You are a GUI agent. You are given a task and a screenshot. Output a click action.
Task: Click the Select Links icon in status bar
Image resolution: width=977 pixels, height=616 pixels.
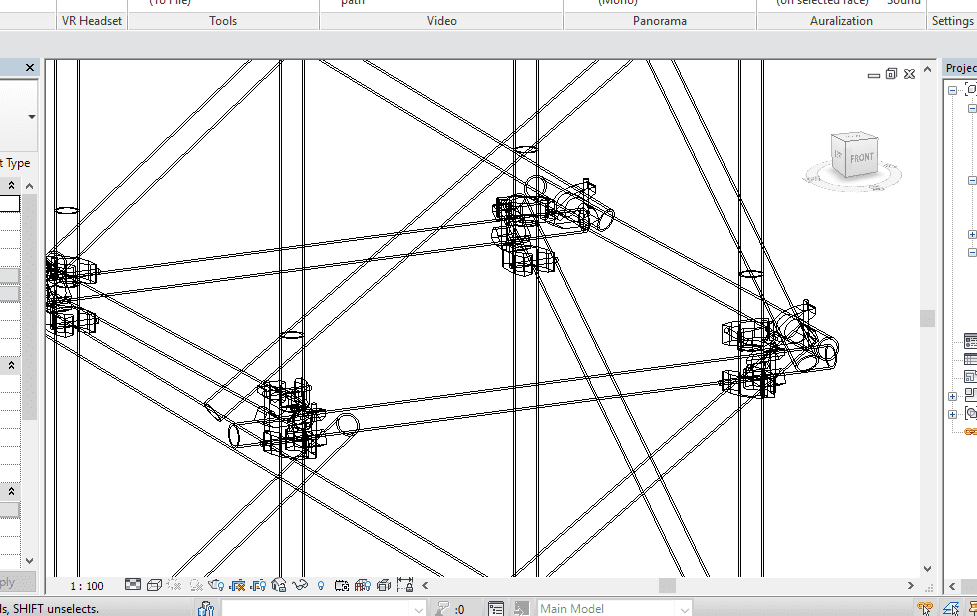(x=925, y=608)
